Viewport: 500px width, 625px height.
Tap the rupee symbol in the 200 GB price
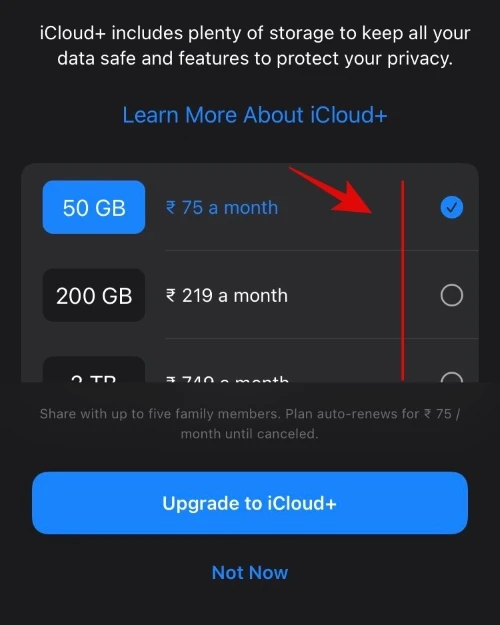pyautogui.click(x=170, y=295)
